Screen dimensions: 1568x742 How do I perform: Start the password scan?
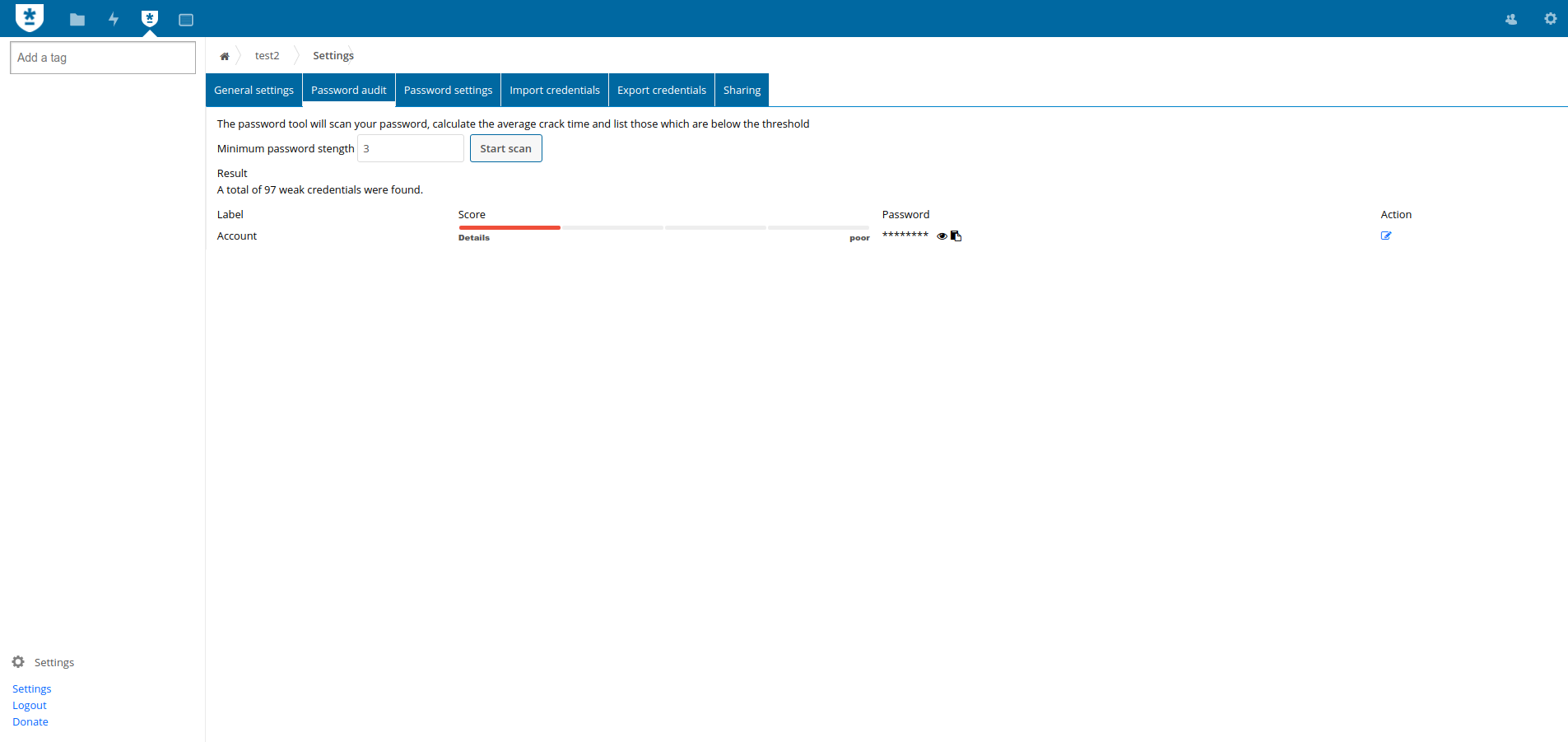click(506, 148)
